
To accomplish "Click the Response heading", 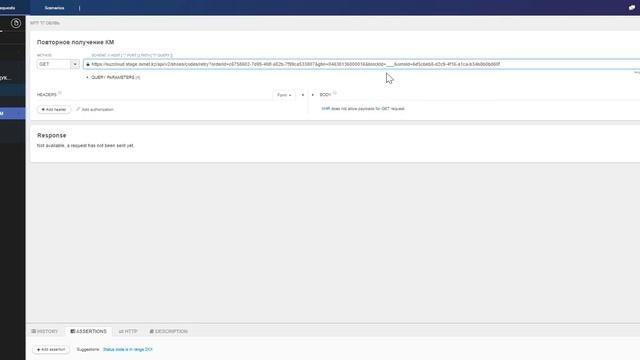I will (x=51, y=135).
